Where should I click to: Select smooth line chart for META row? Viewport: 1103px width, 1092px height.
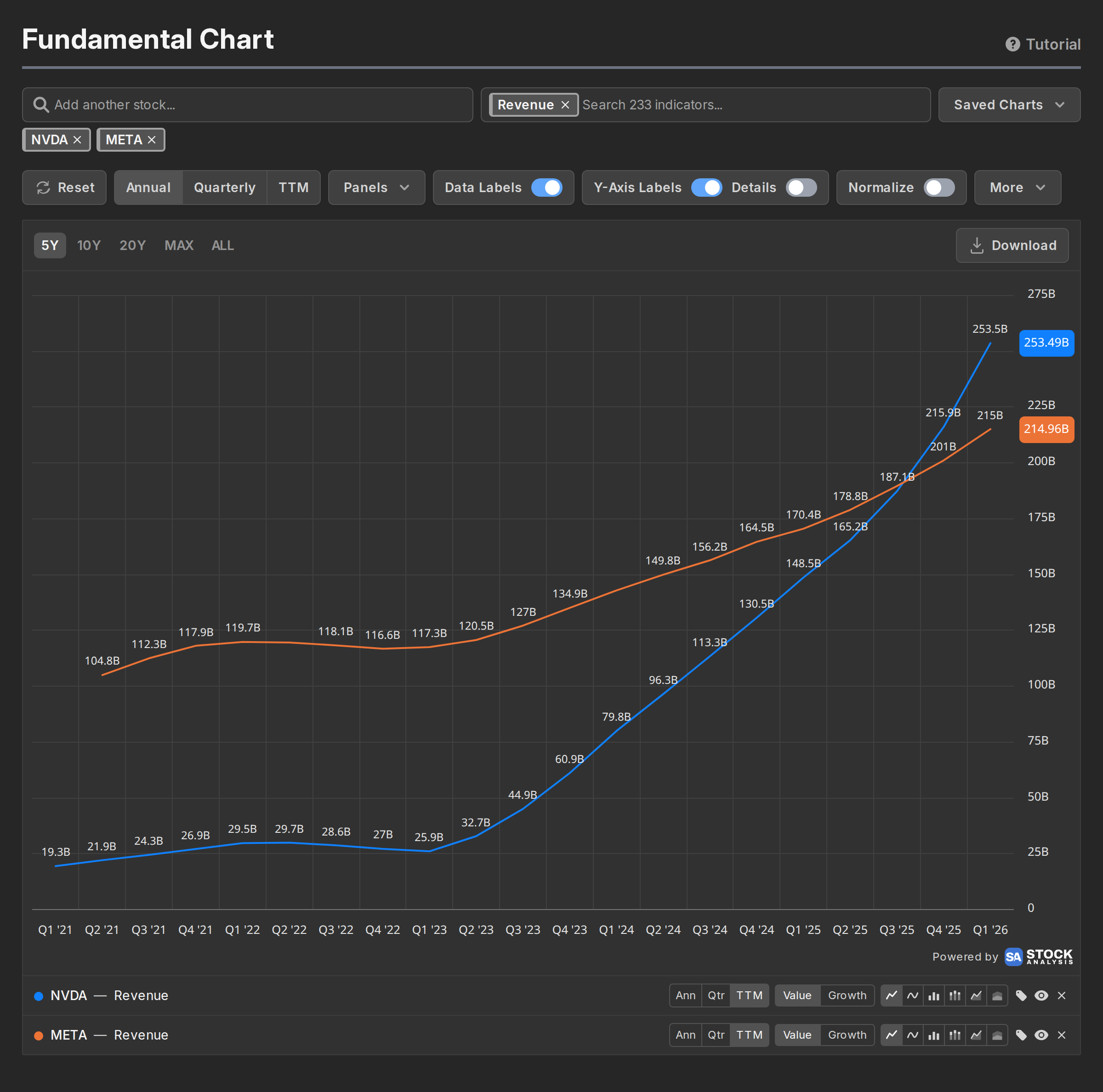(x=912, y=1035)
